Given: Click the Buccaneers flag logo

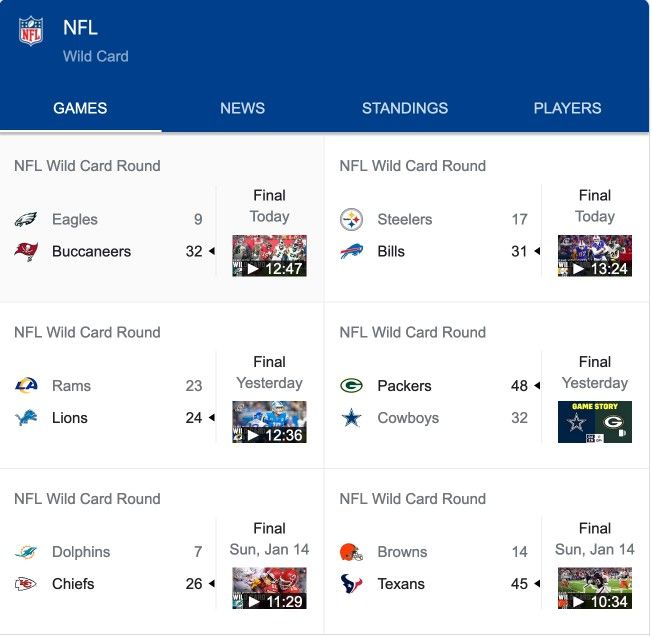Looking at the screenshot, I should [26, 251].
